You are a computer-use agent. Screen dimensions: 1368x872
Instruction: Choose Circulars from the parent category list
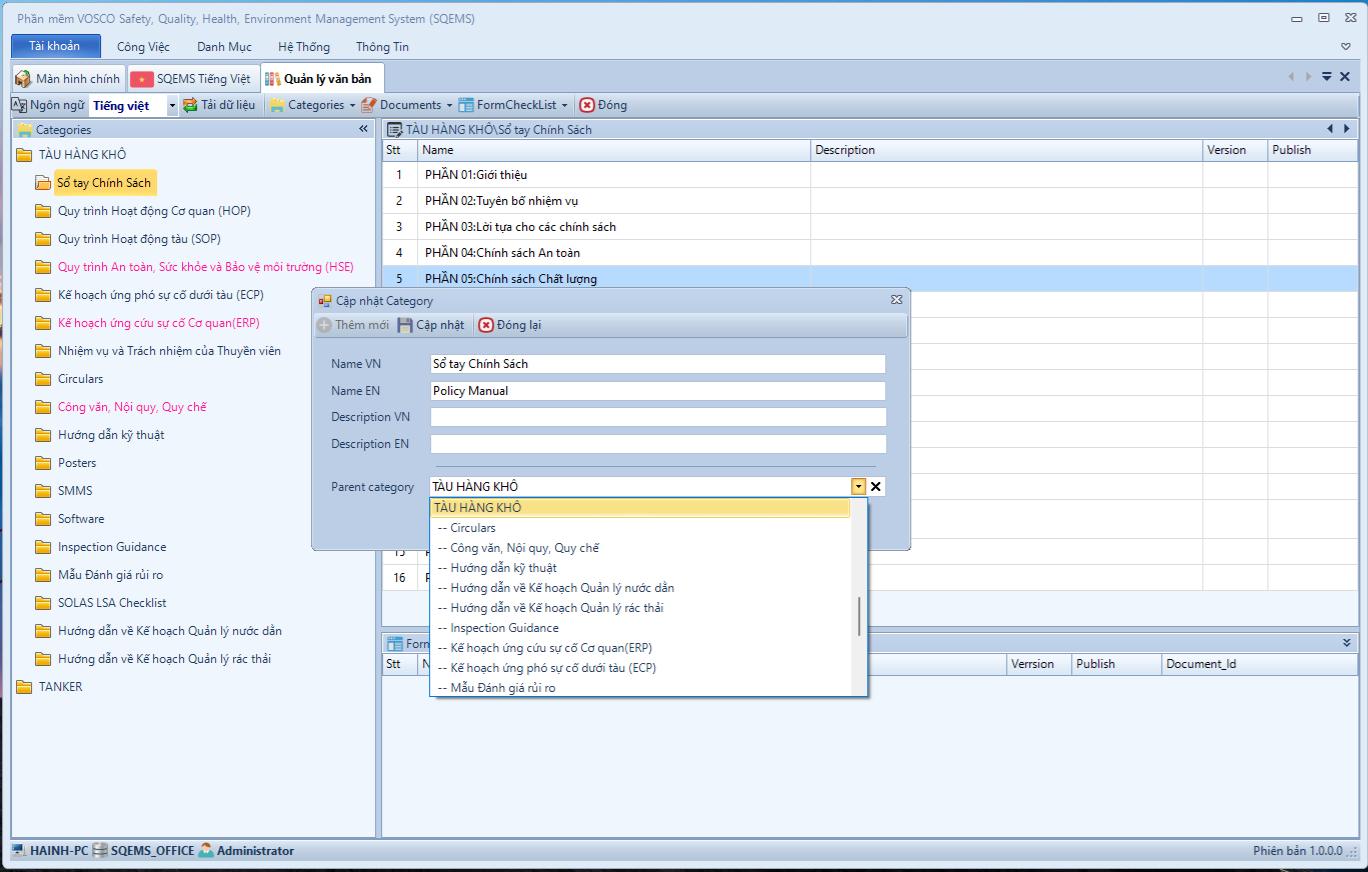pos(472,528)
